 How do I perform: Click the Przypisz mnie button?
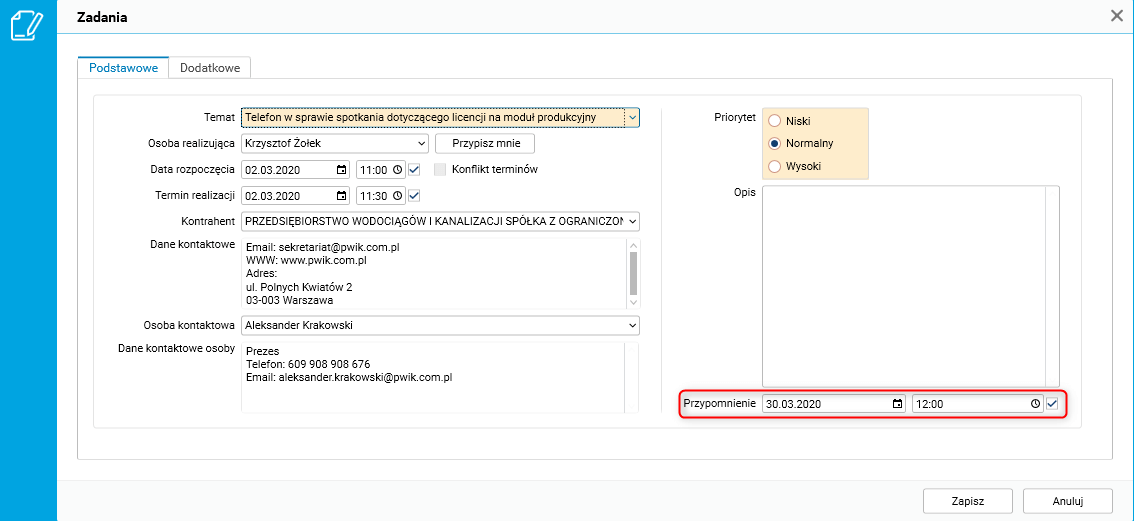[485, 144]
